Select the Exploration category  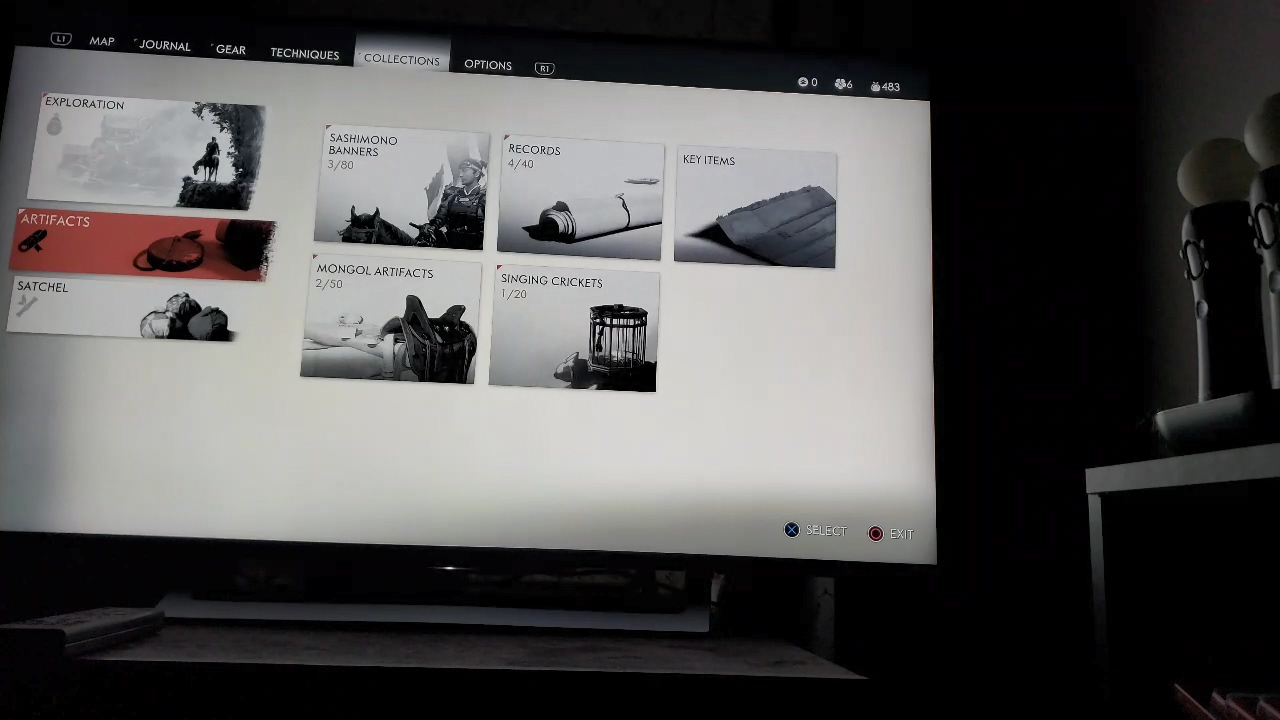(x=147, y=151)
